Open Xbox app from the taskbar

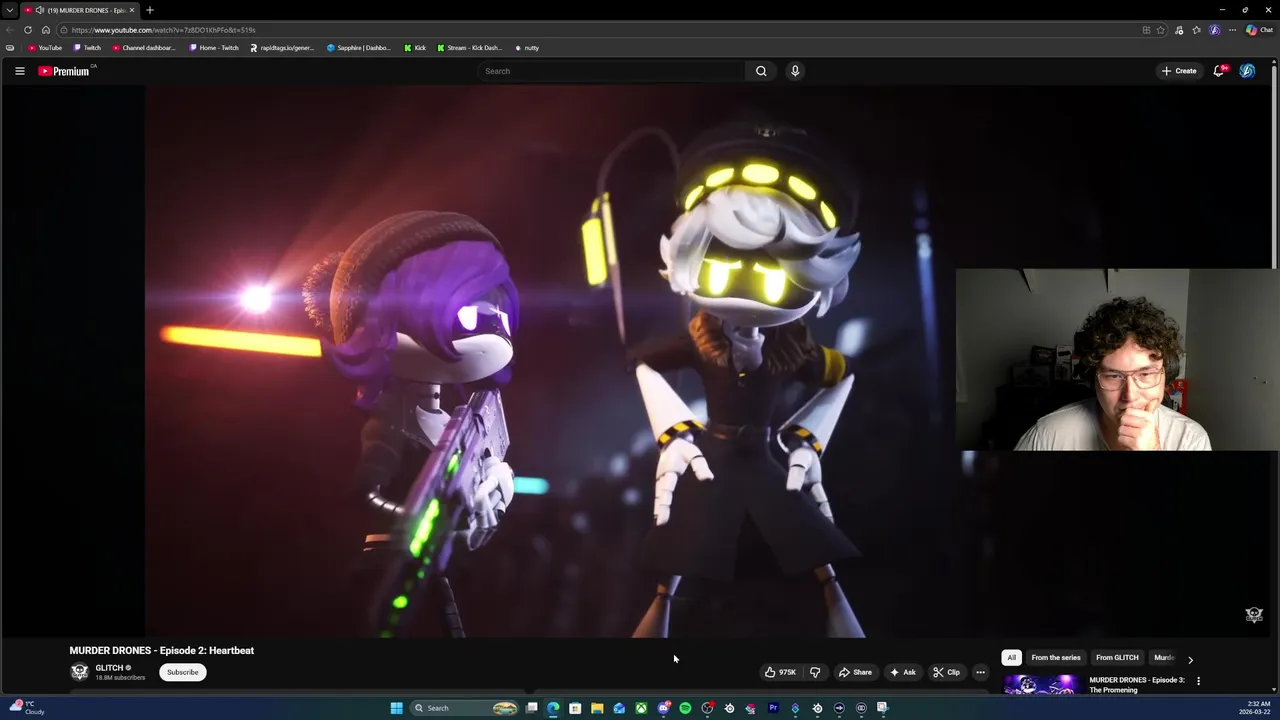tap(641, 708)
